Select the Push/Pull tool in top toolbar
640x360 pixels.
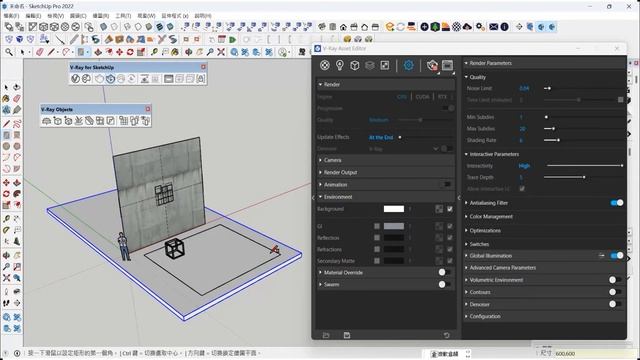(98, 52)
